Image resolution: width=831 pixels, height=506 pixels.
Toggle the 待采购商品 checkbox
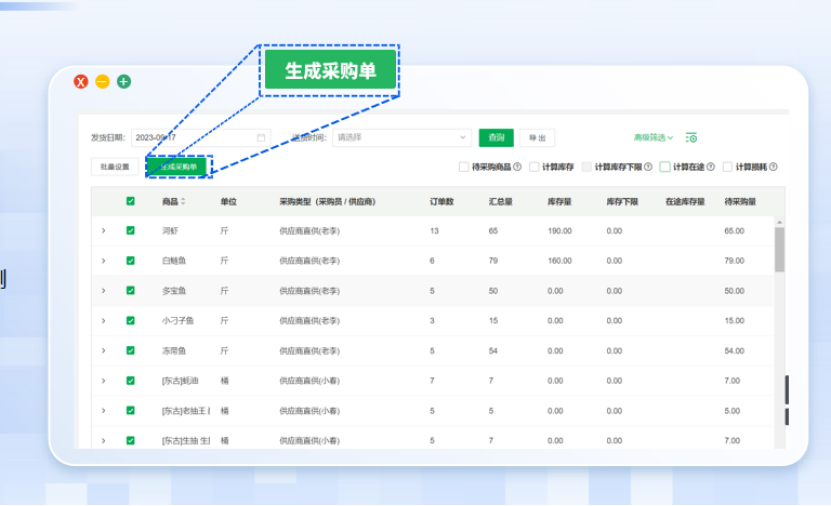pos(464,167)
